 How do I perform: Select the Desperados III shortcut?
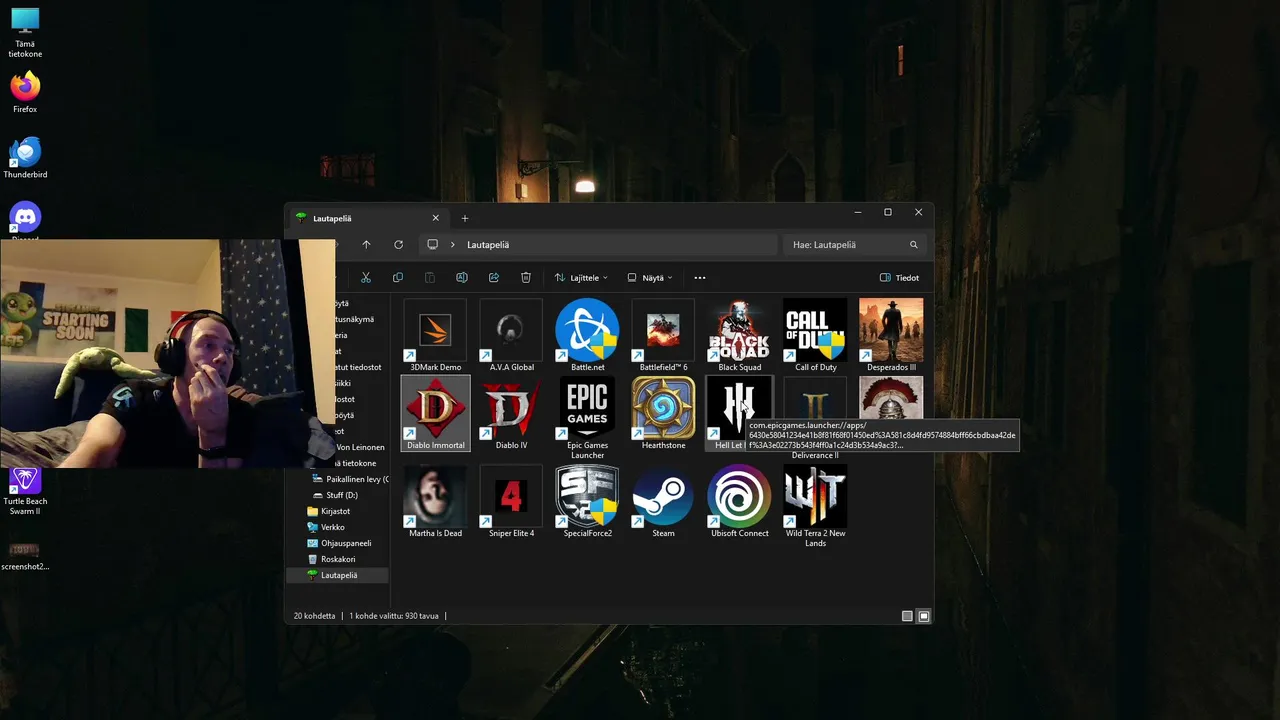pos(891,335)
